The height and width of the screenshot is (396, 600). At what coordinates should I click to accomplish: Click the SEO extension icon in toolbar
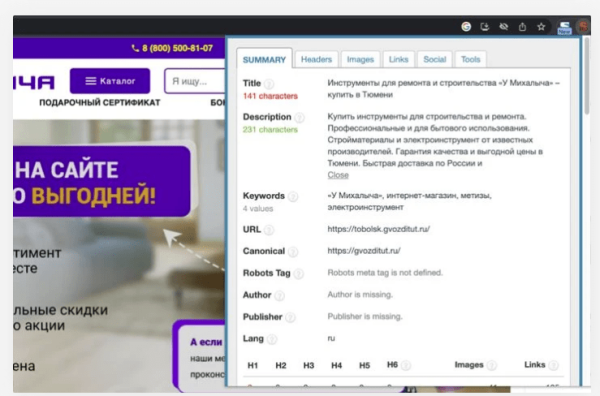coord(564,28)
